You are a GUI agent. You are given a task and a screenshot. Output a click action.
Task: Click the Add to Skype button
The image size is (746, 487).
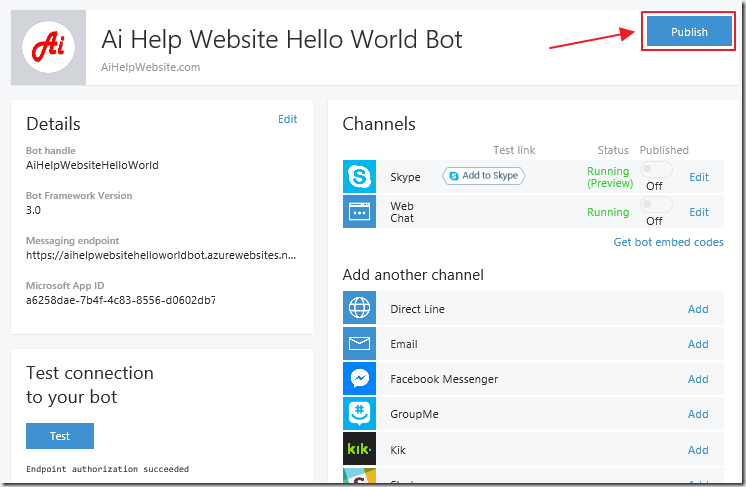(x=483, y=175)
